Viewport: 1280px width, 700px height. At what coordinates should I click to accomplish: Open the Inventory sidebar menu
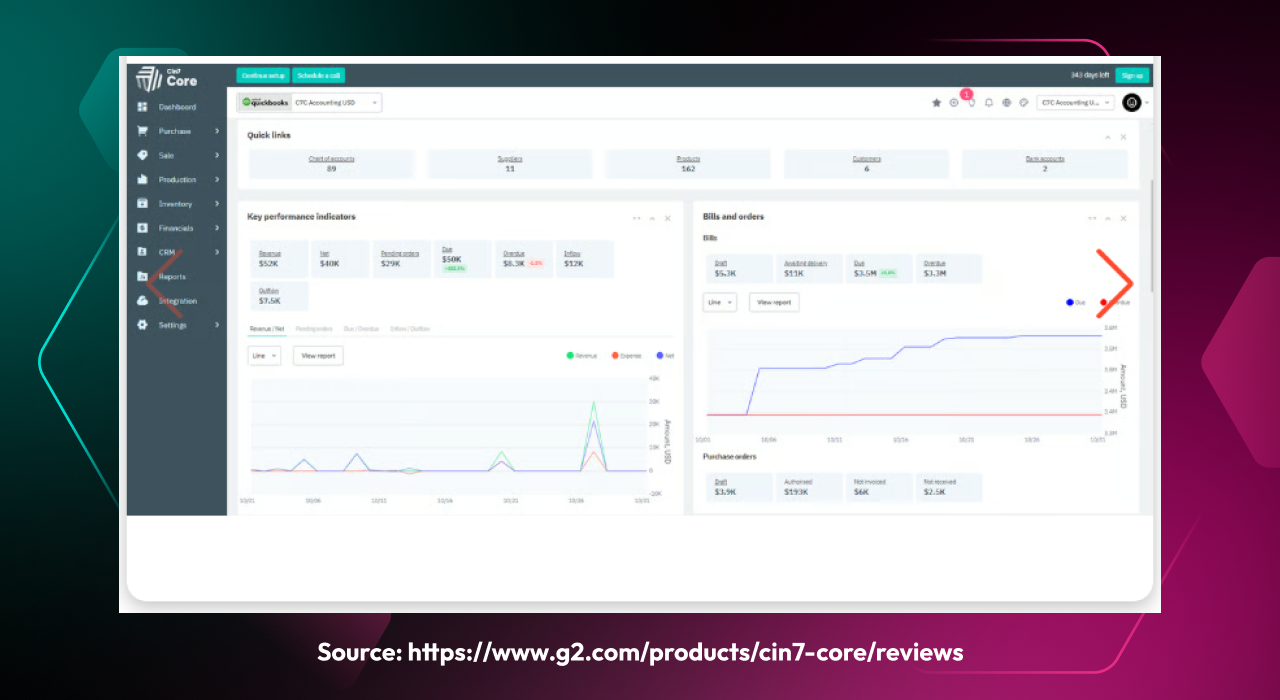pos(177,204)
